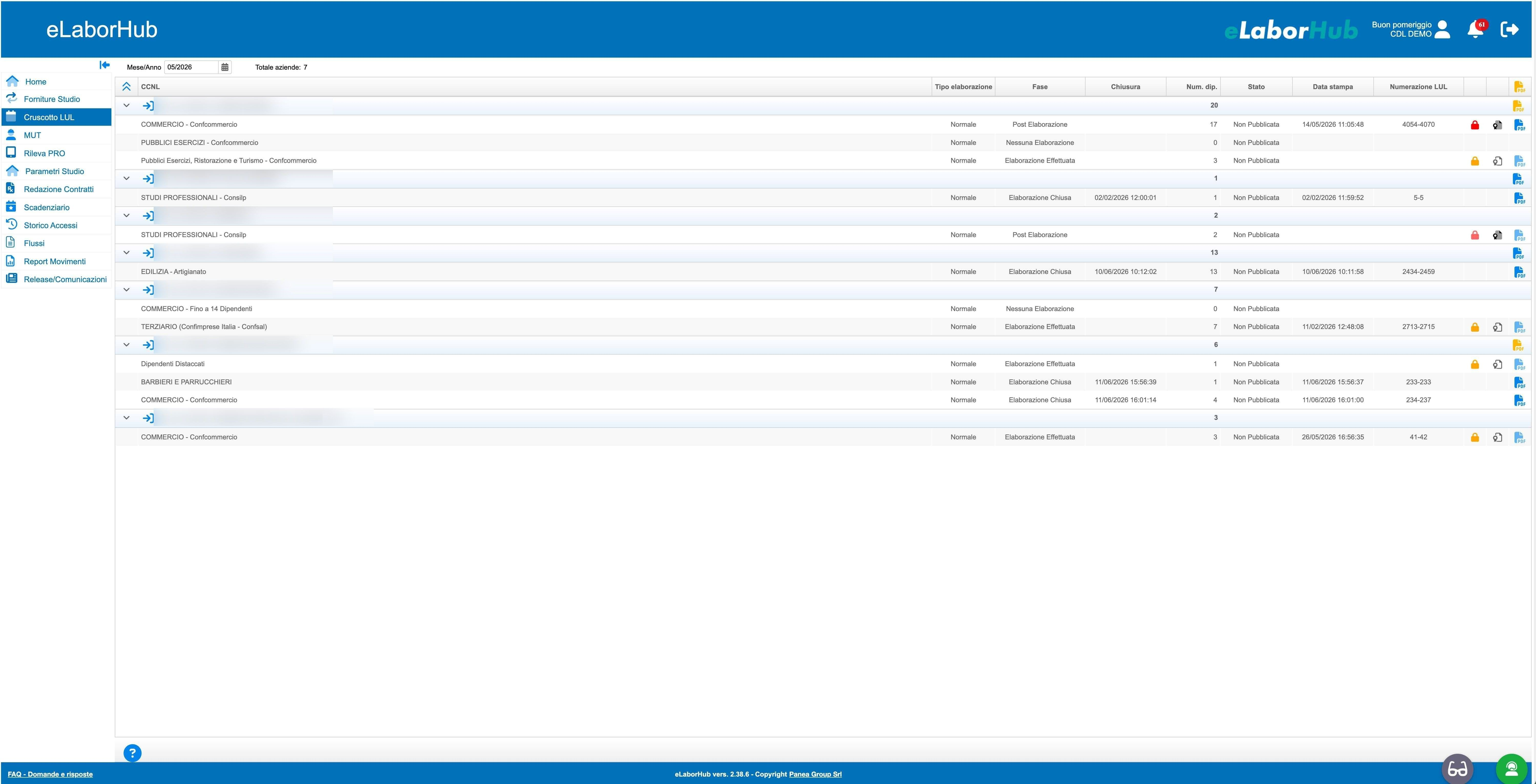
Task: Open the notifications bell
Action: pyautogui.click(x=1476, y=29)
